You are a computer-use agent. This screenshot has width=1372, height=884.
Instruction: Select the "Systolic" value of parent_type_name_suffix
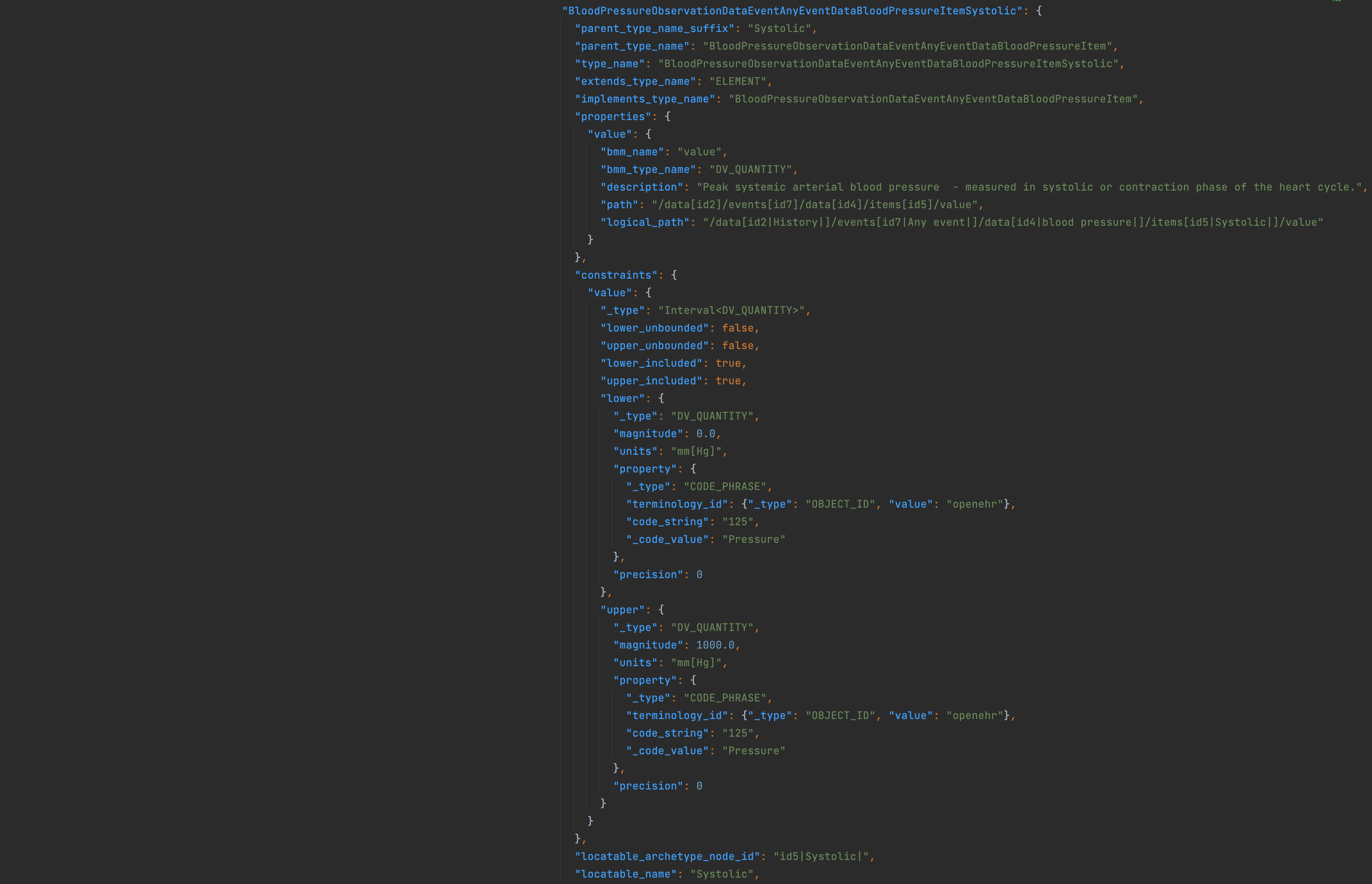[779, 29]
